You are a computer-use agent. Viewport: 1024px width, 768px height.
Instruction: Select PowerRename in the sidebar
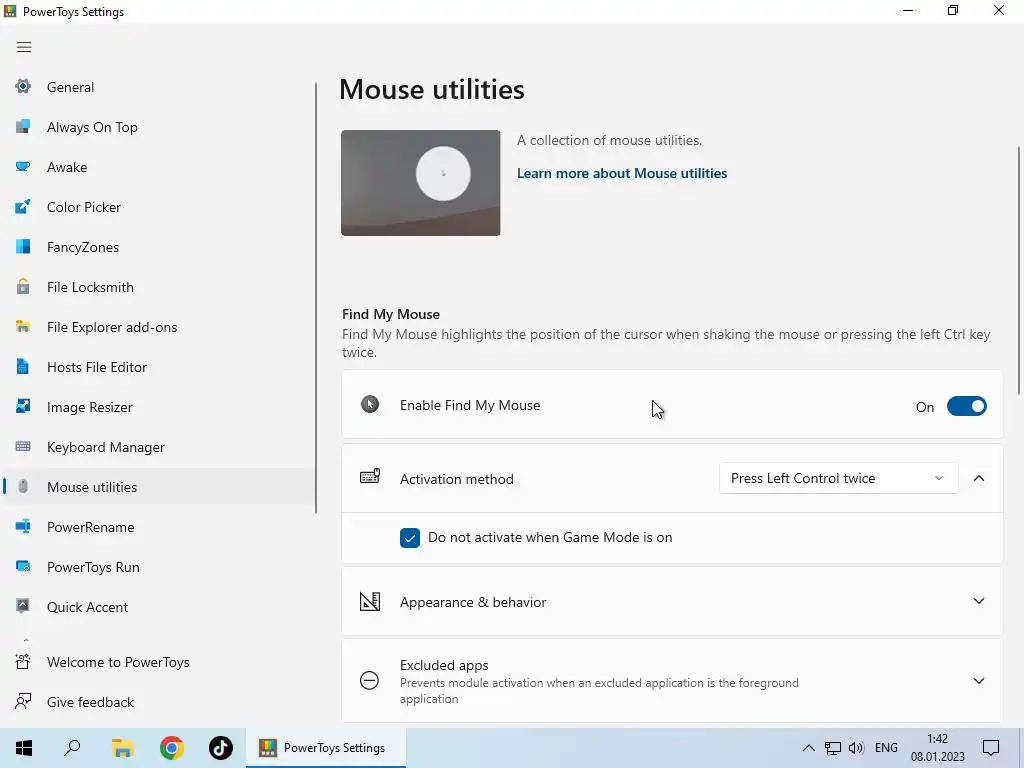pos(159,527)
